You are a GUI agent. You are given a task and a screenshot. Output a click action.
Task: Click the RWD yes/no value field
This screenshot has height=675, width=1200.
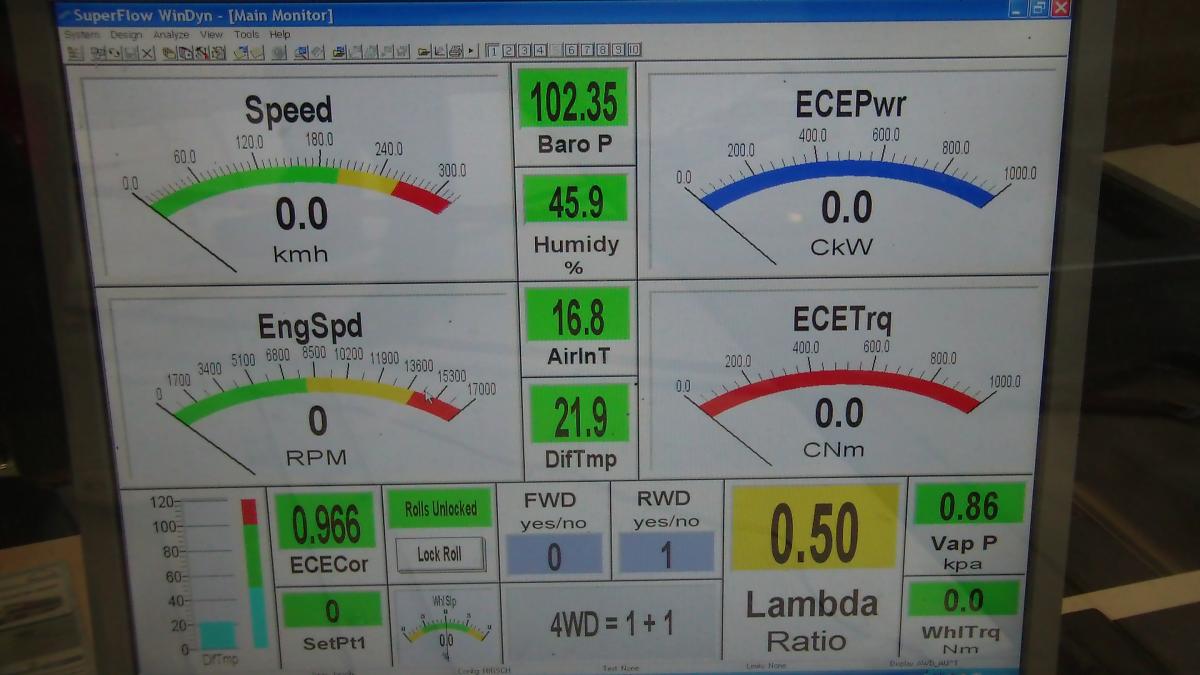point(666,554)
